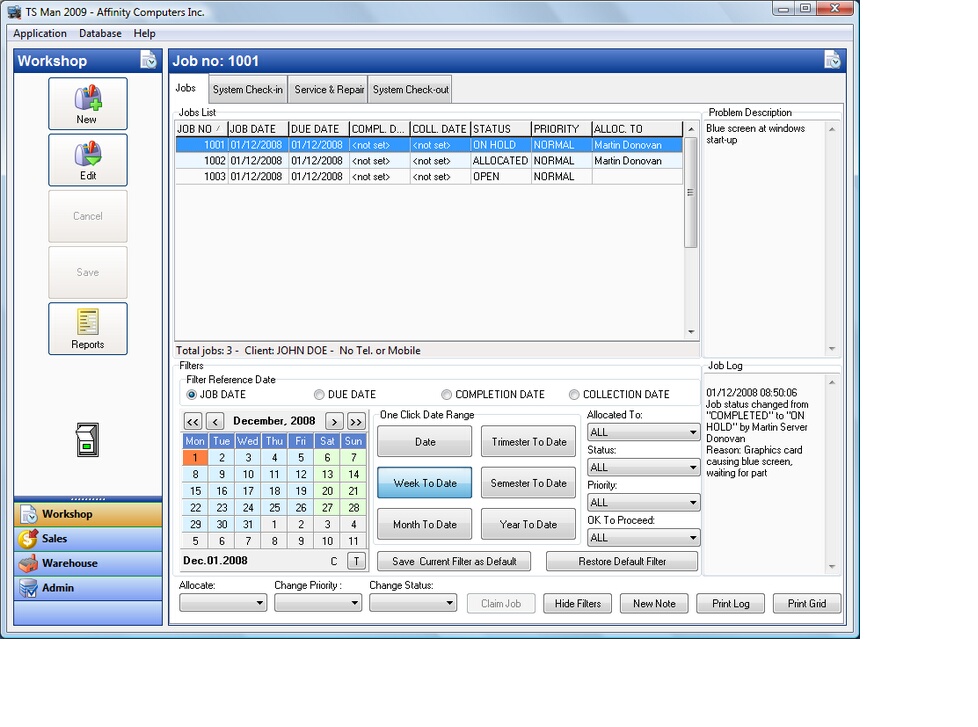Select December 25 in the calendar

coord(274,508)
